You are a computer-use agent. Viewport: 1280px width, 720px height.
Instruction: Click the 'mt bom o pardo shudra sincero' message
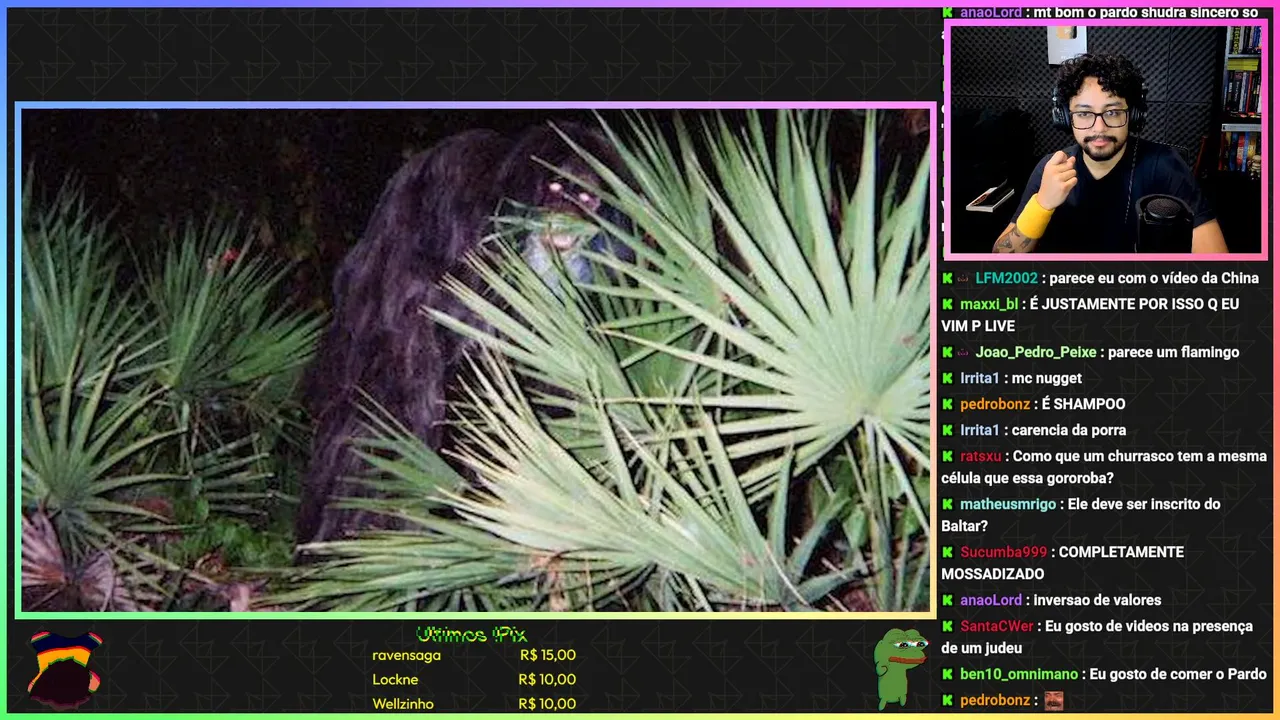pos(1146,12)
